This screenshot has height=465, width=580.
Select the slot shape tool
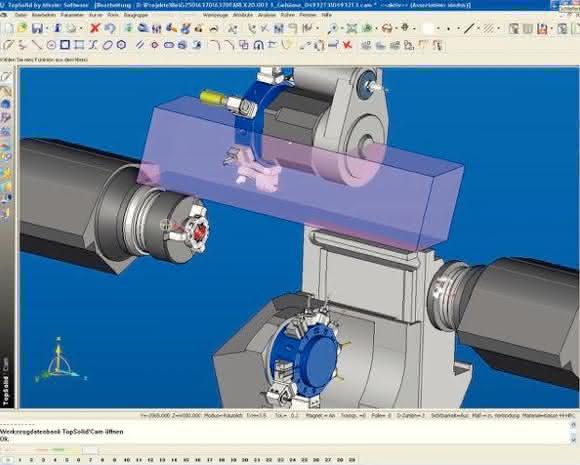pyautogui.click(x=169, y=45)
